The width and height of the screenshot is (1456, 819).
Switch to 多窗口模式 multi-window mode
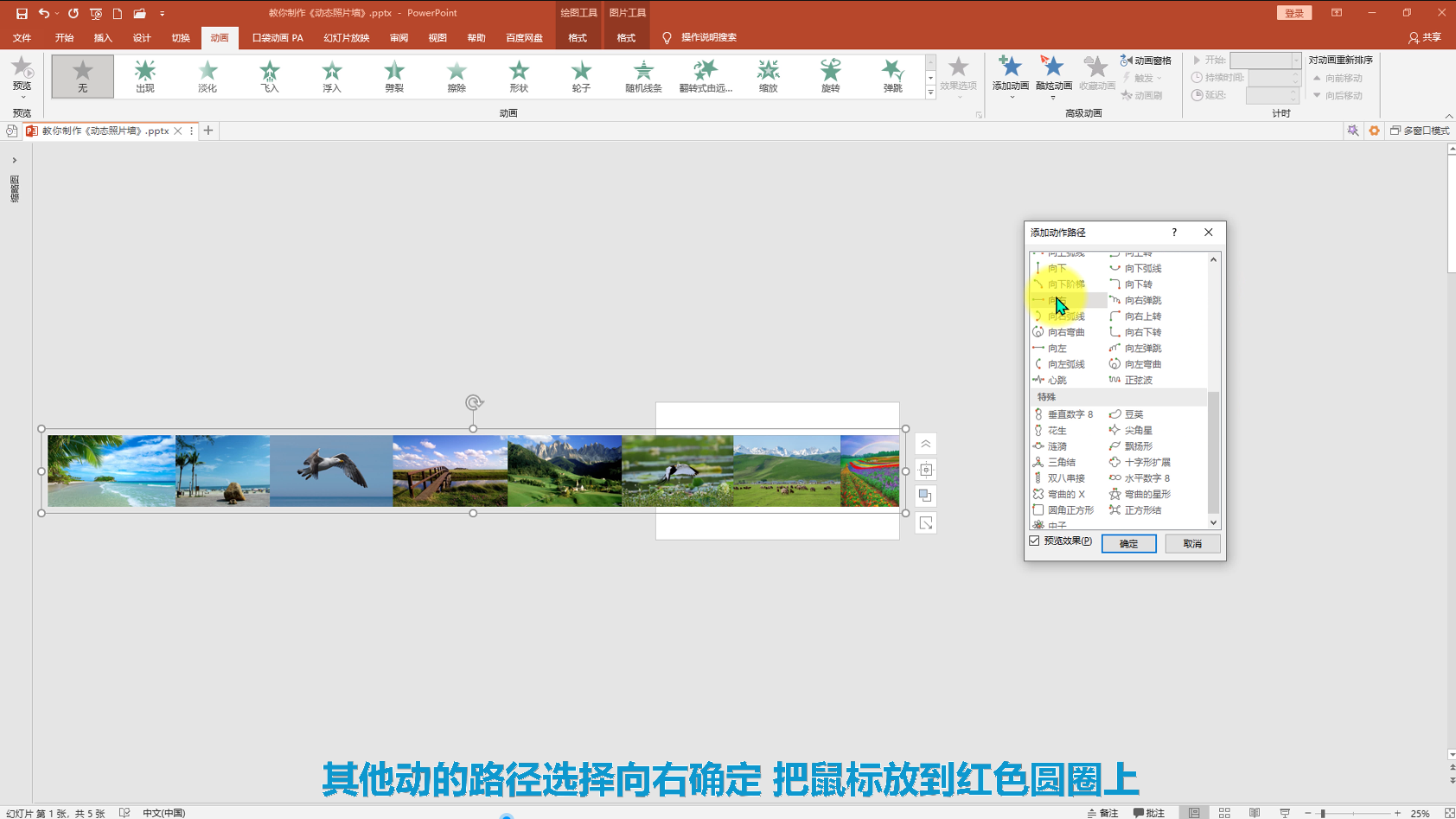[1420, 131]
